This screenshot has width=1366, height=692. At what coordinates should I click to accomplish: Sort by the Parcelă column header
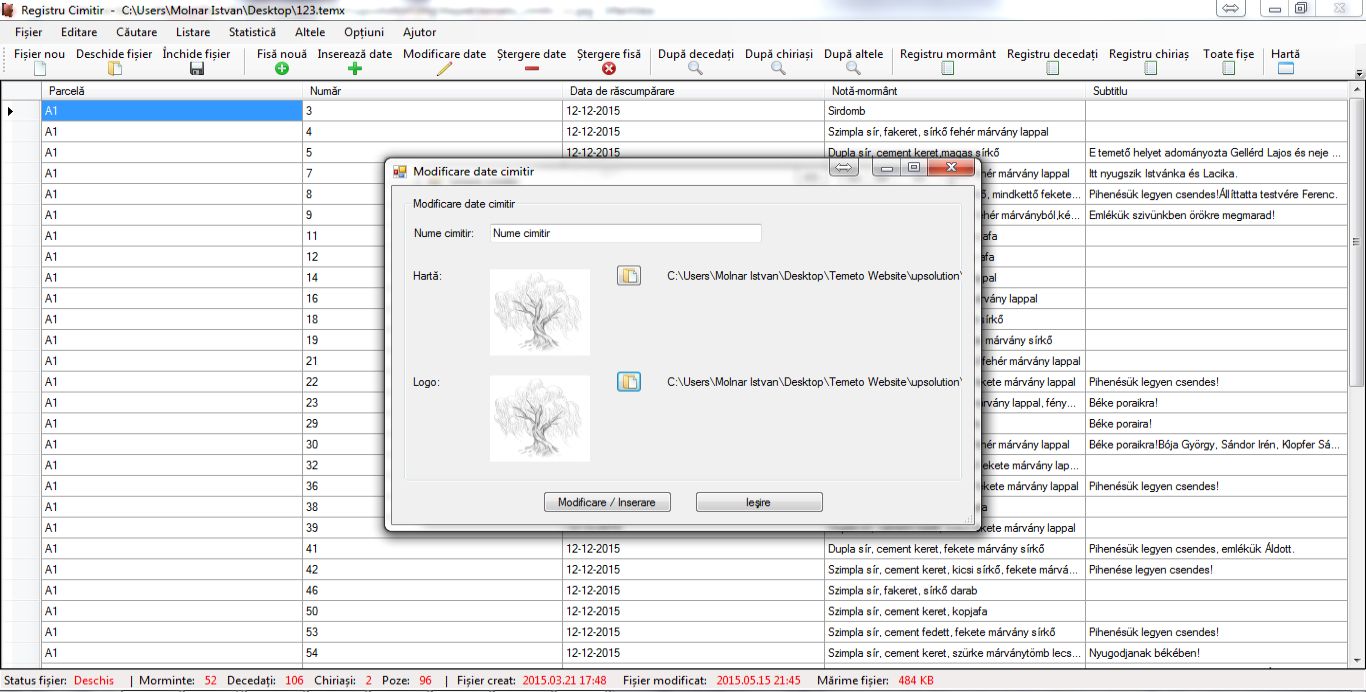coord(171,91)
